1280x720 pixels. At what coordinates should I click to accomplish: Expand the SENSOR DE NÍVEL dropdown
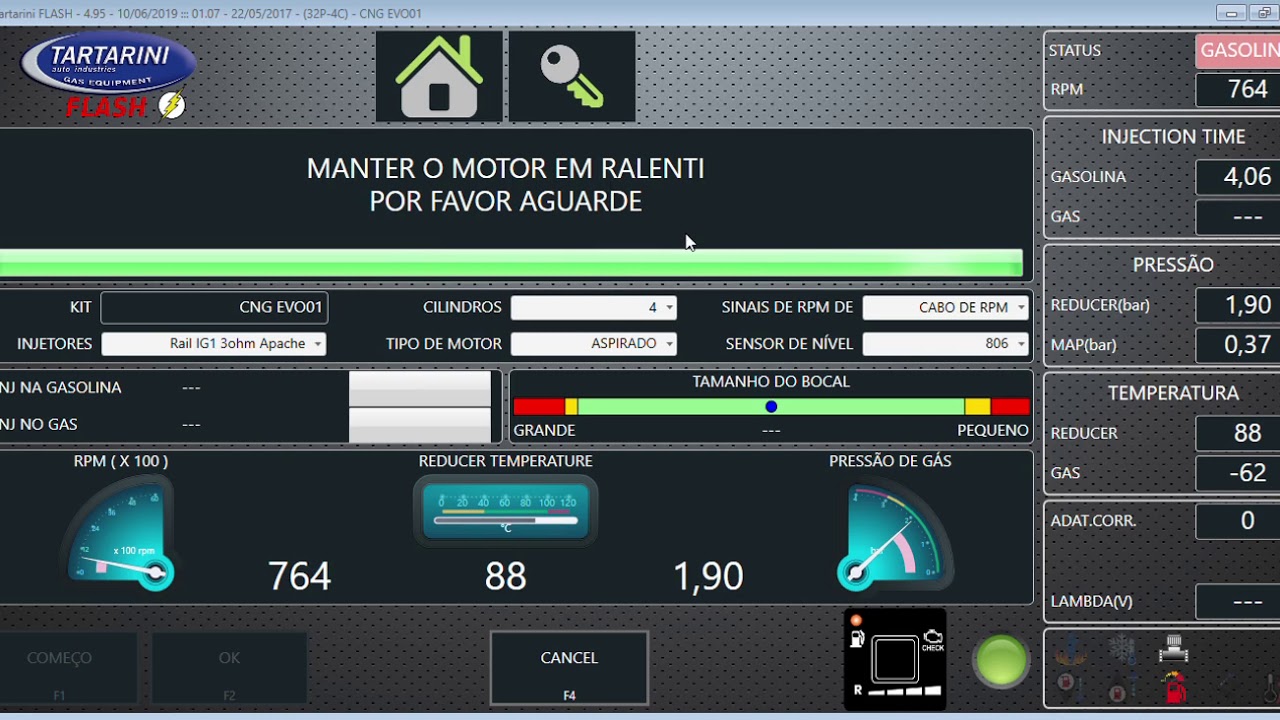click(946, 344)
